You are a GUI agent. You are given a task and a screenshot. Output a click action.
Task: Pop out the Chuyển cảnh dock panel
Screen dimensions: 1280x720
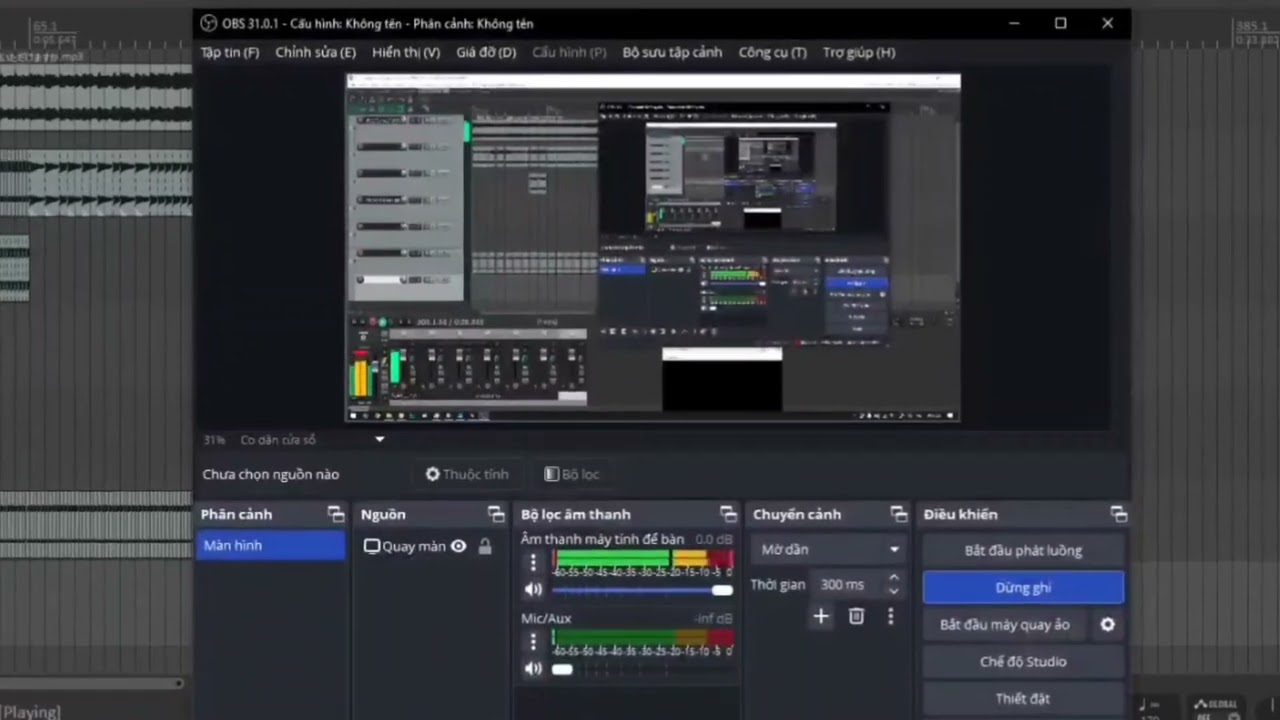pyautogui.click(x=899, y=514)
